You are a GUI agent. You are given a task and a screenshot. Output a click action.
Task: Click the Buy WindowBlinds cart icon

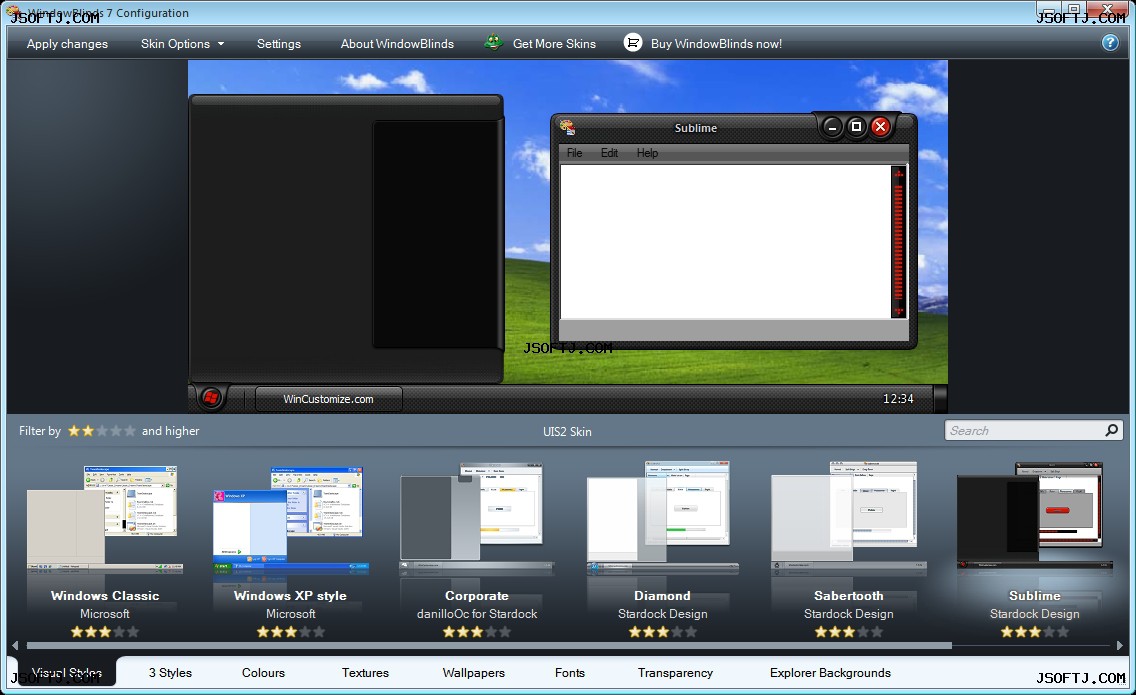[632, 43]
